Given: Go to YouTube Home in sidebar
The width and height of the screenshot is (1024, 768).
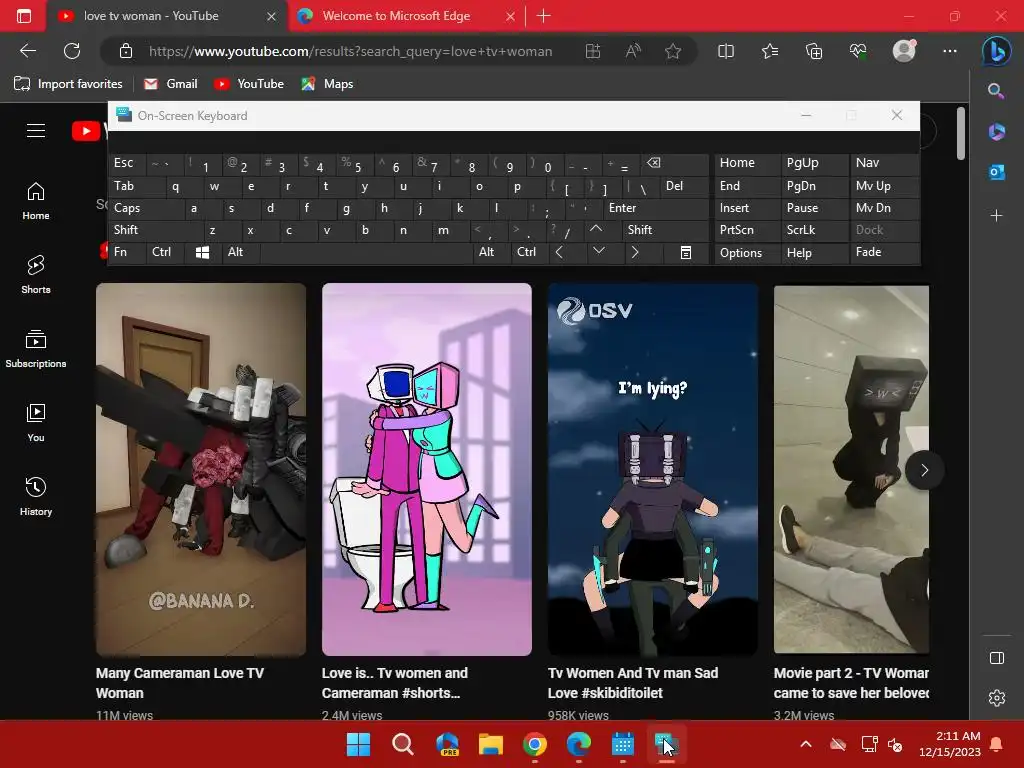Looking at the screenshot, I should [36, 201].
